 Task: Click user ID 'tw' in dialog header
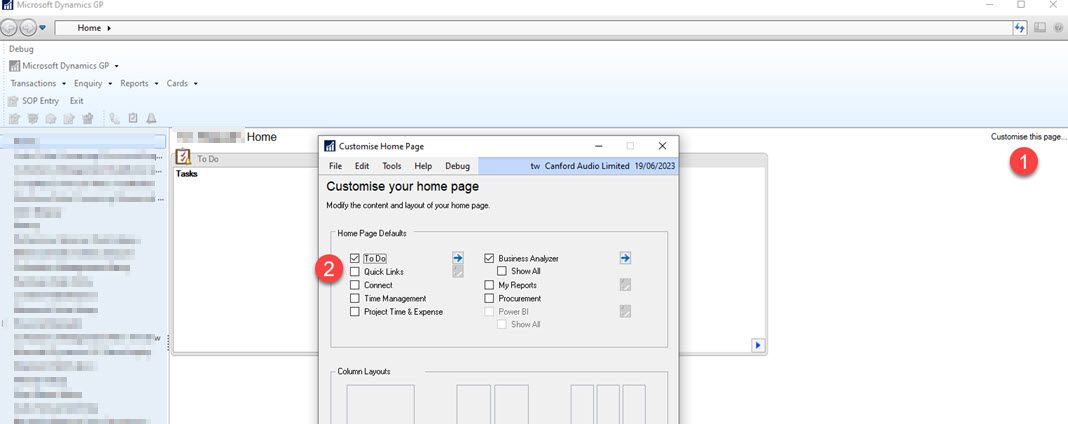(x=535, y=166)
